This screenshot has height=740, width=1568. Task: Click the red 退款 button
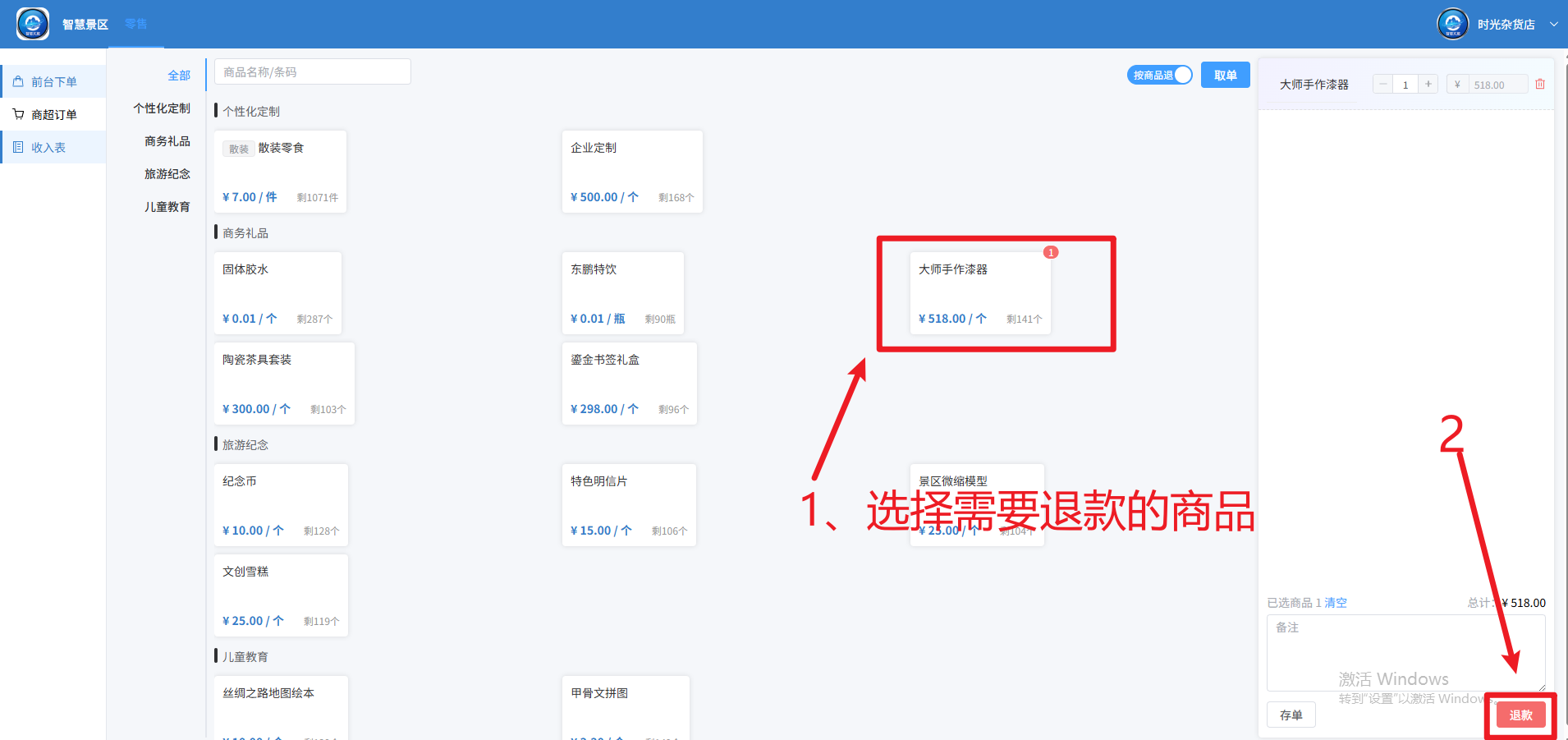click(x=1520, y=715)
